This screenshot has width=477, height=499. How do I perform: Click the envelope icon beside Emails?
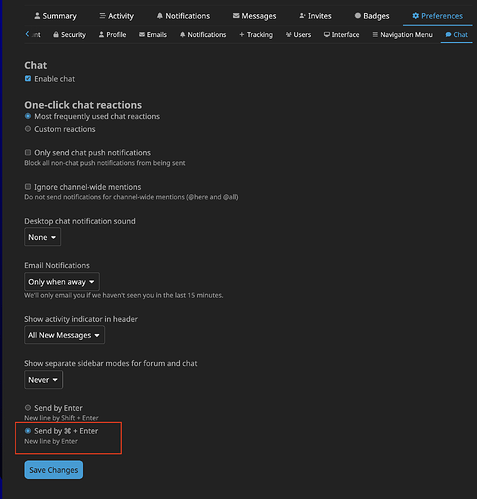(x=142, y=34)
